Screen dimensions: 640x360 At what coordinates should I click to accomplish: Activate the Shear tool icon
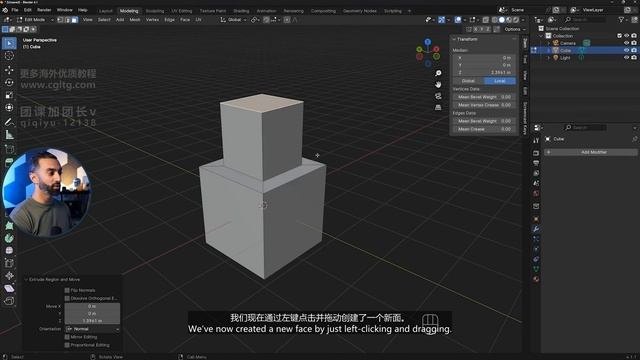tap(9, 288)
